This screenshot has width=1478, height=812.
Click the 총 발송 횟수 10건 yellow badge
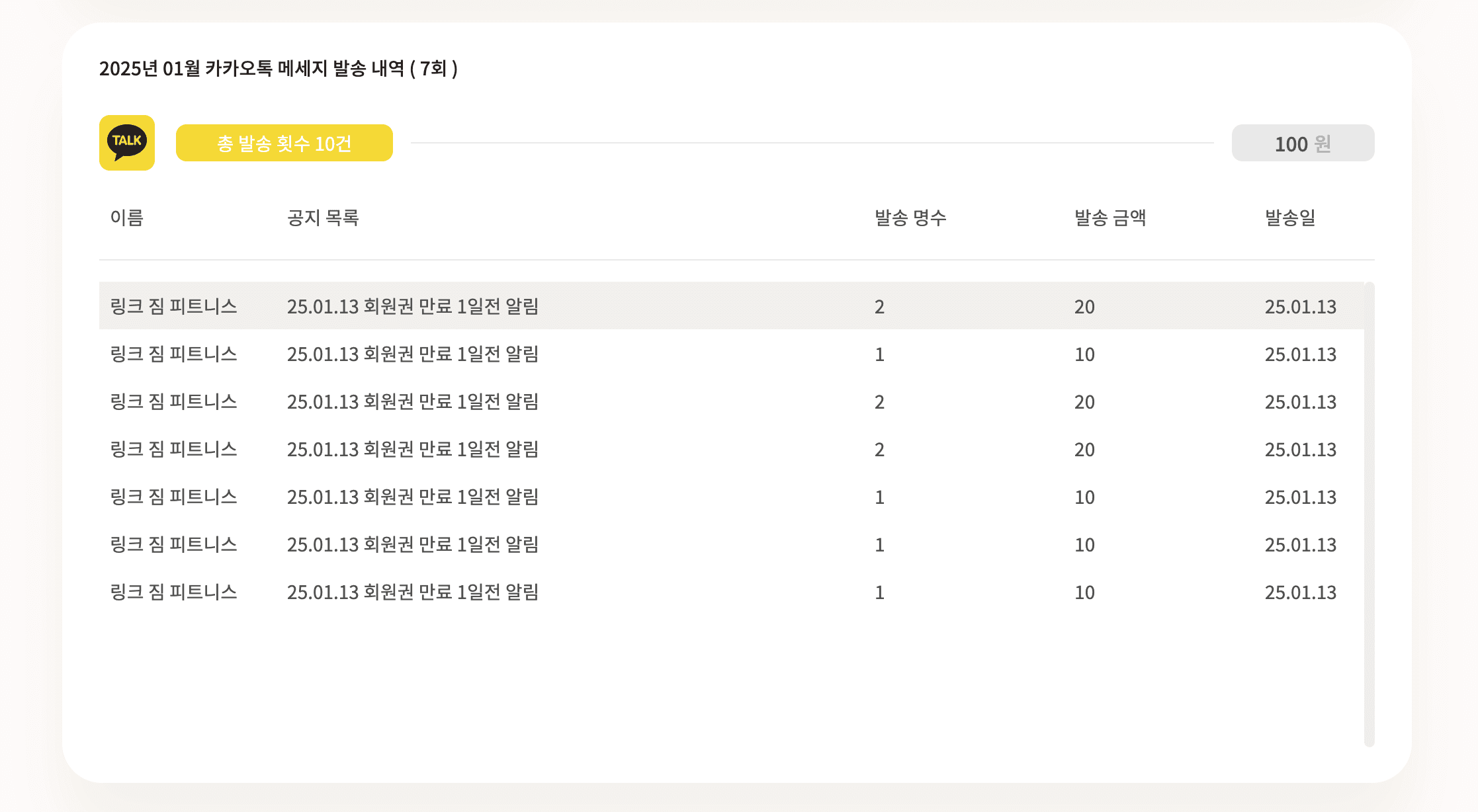tap(284, 143)
